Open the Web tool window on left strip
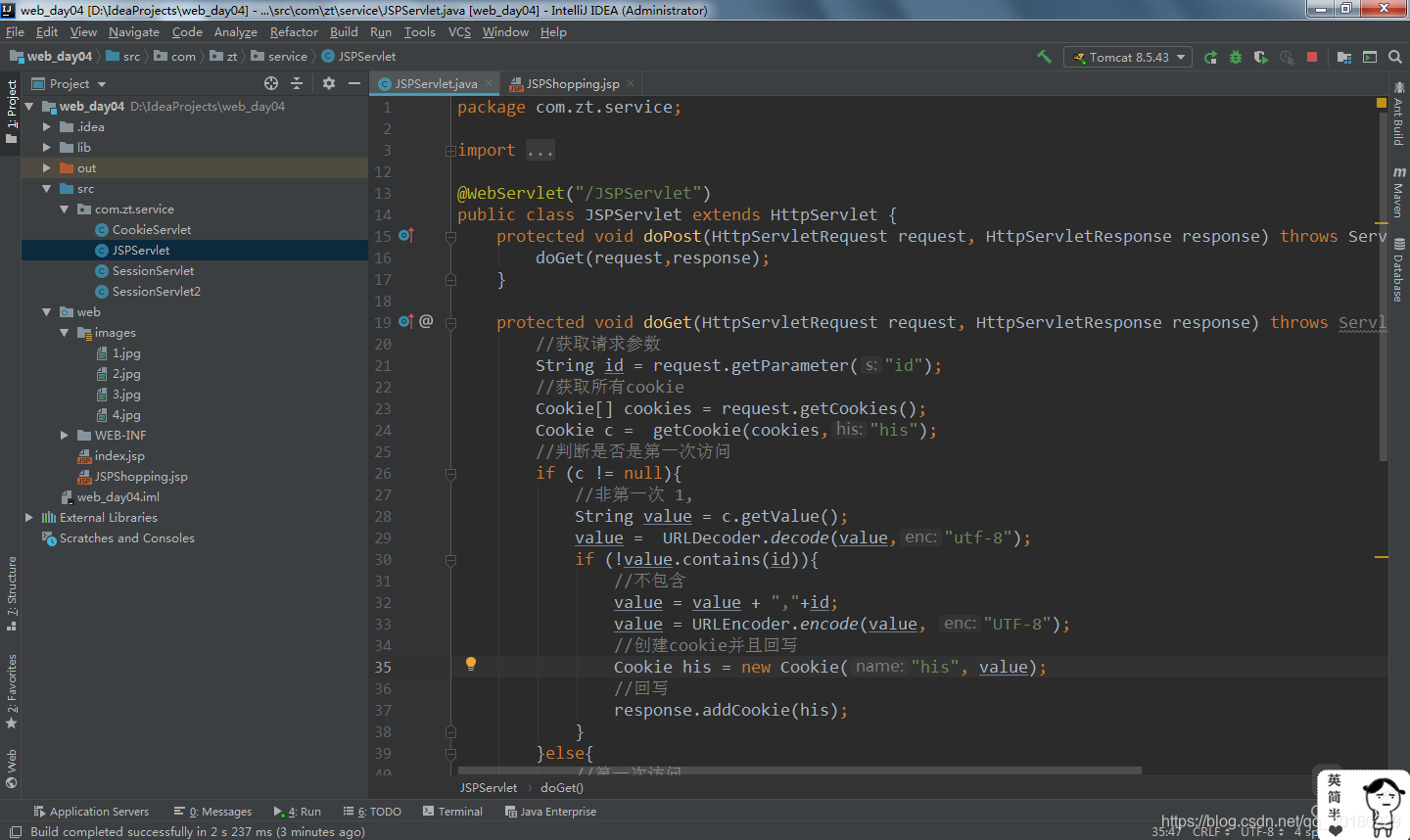Screen dimensions: 1410x840 [11, 769]
